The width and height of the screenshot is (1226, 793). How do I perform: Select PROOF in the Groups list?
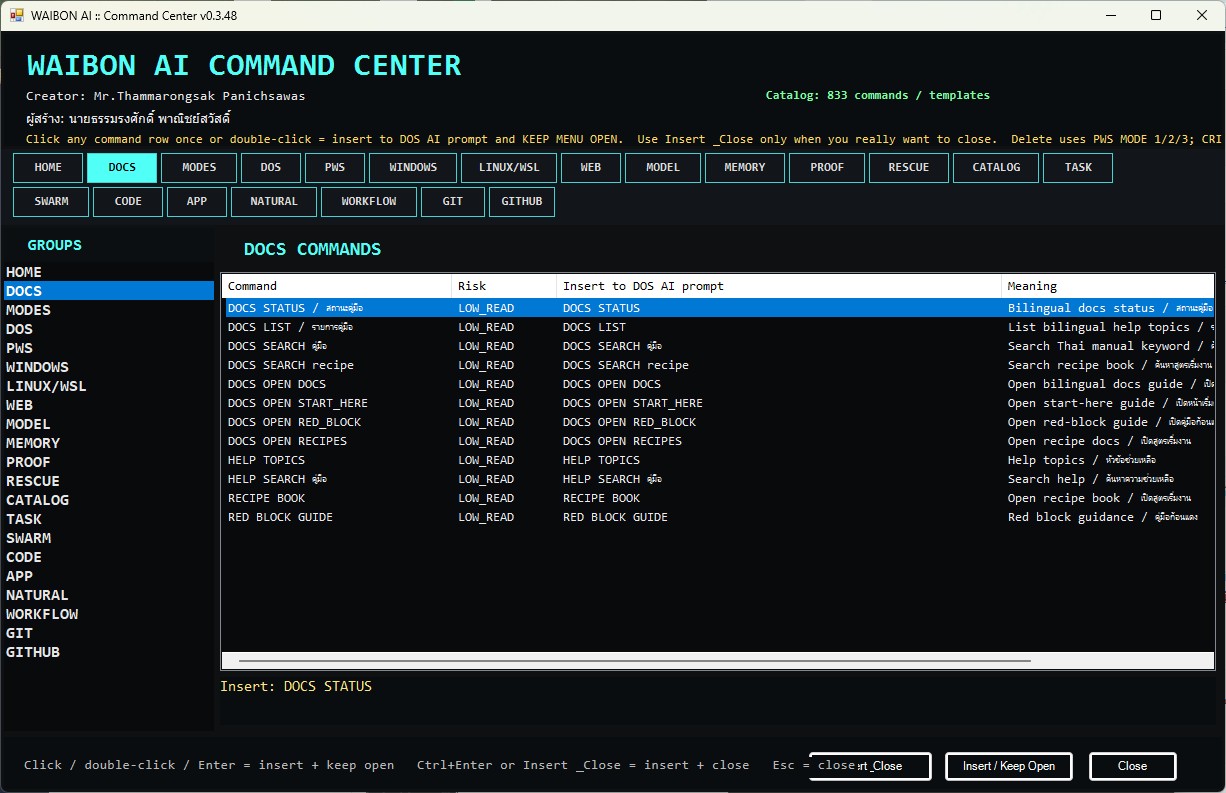[x=108, y=462]
